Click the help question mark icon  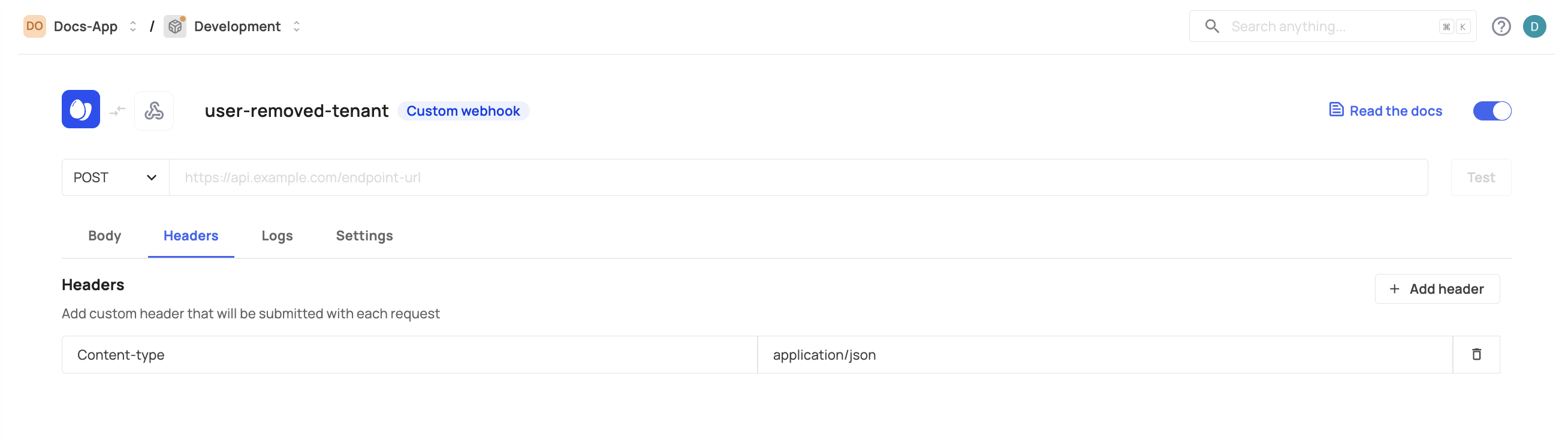point(1500,27)
